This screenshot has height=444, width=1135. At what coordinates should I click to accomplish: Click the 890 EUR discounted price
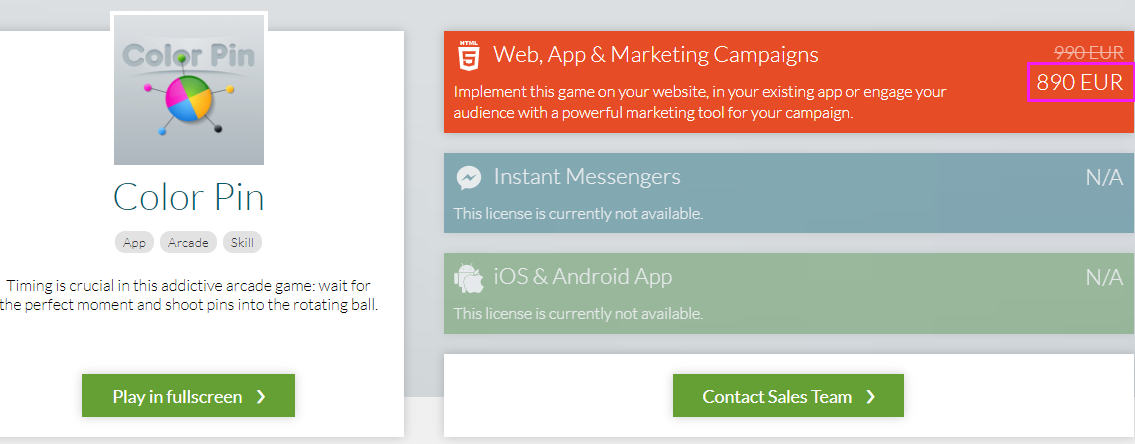coord(1079,82)
